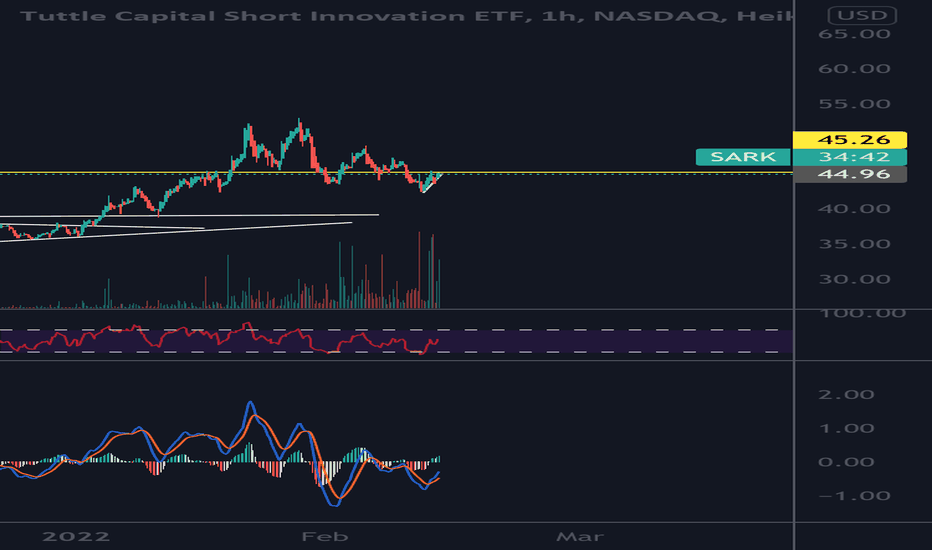Click the 65.00 price axis value

tap(854, 34)
